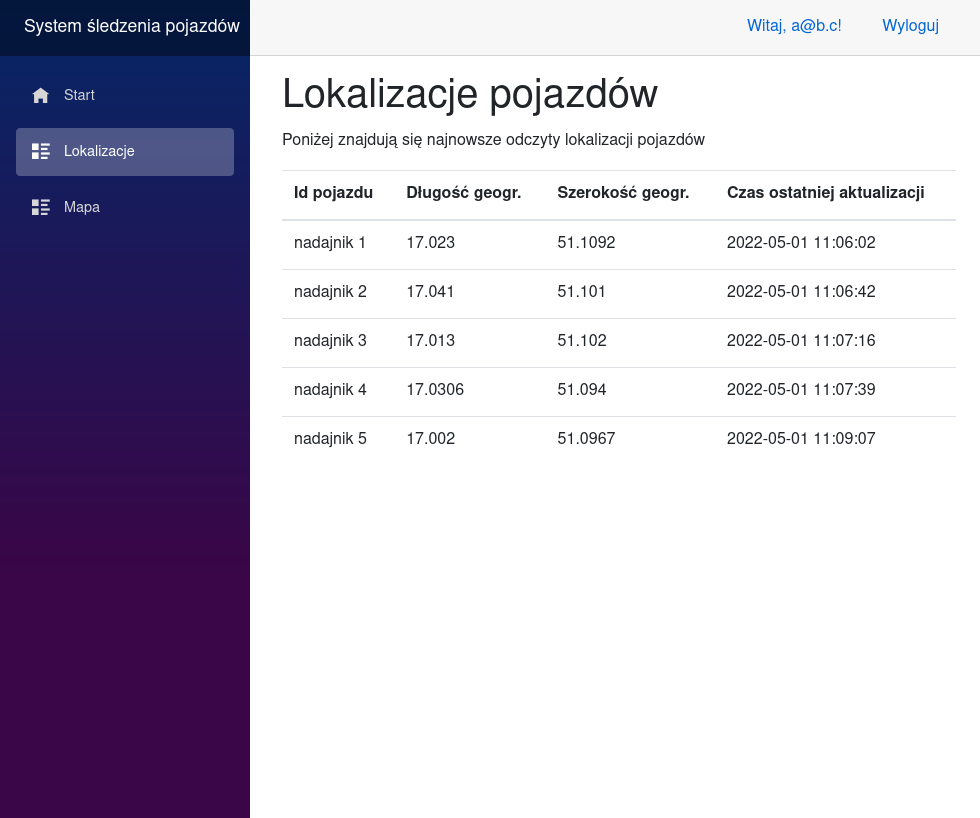Click the Szerokość geogr. column header
Image resolution: width=980 pixels, height=818 pixels.
click(x=623, y=193)
